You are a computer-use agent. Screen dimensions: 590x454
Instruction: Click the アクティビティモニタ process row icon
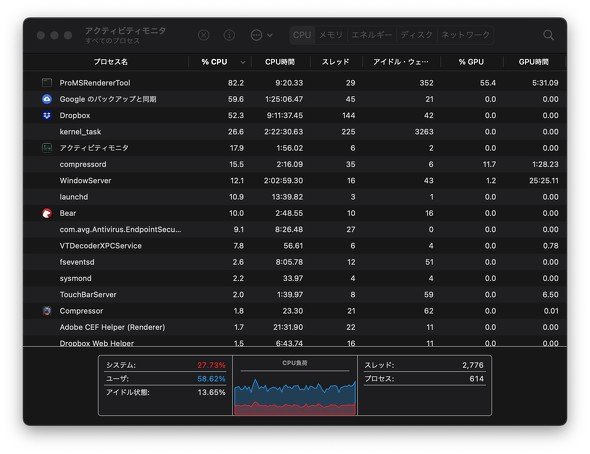click(47, 148)
